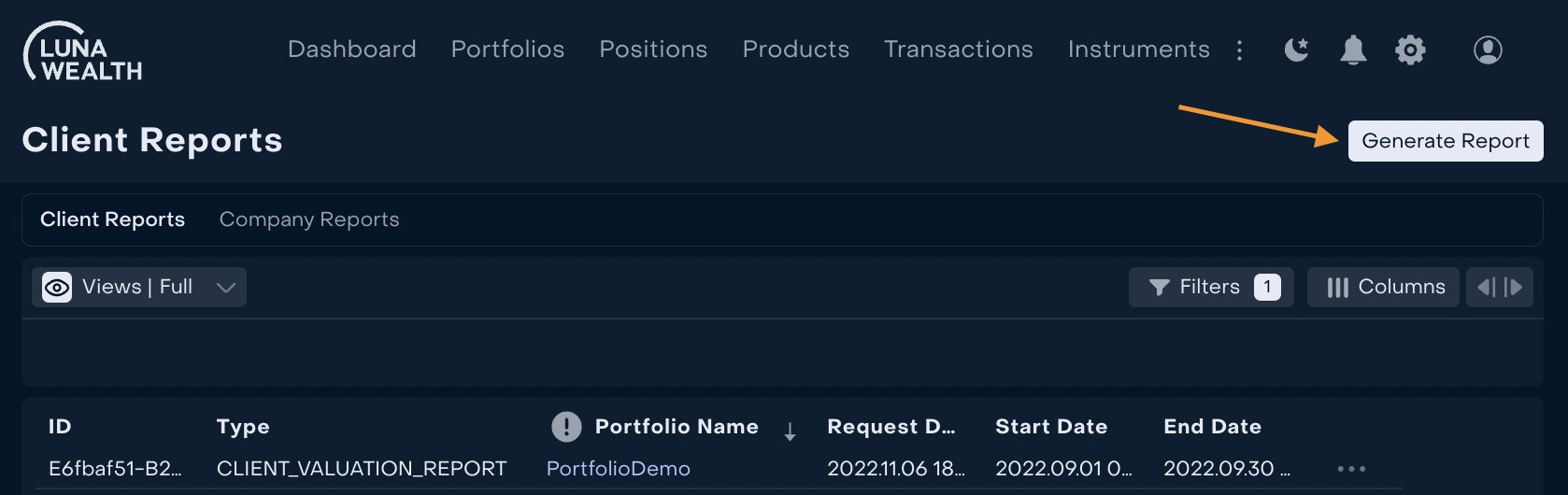The height and width of the screenshot is (495, 1568).
Task: Click the Request Date column header
Action: [x=891, y=427]
